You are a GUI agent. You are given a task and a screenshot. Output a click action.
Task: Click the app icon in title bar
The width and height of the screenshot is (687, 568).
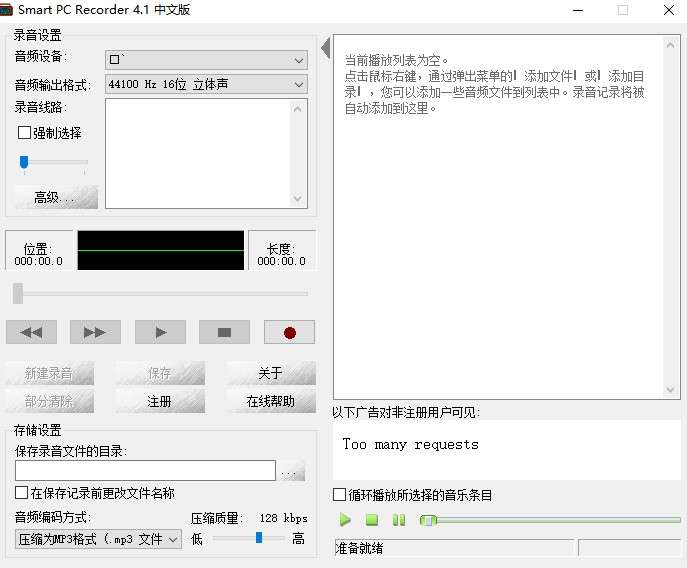click(x=6, y=10)
